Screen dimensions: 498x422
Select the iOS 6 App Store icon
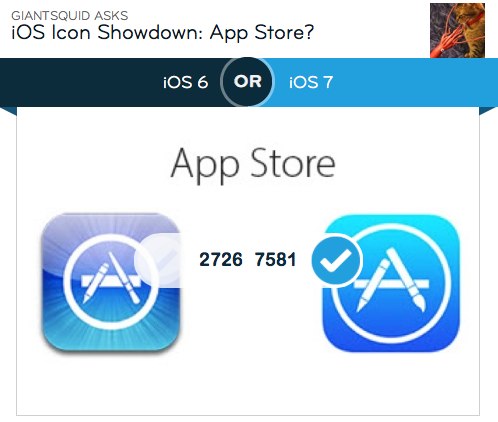111,282
